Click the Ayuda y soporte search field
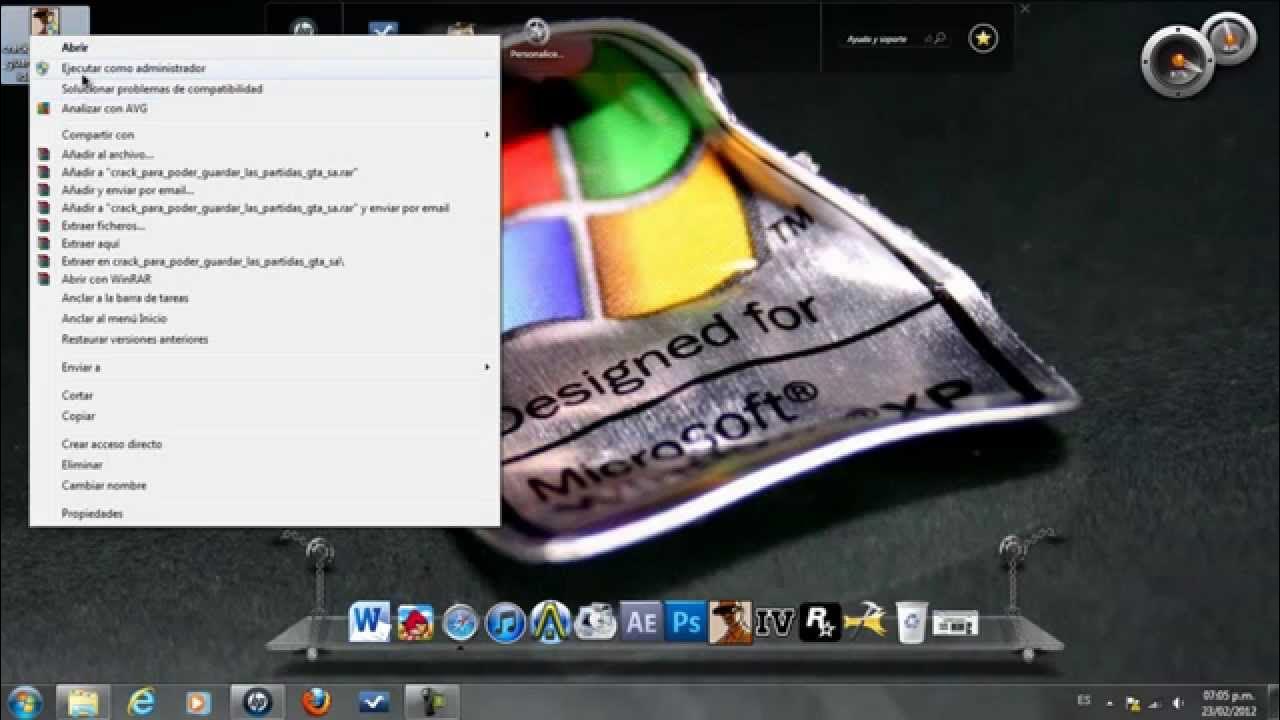1280x720 pixels. point(895,39)
